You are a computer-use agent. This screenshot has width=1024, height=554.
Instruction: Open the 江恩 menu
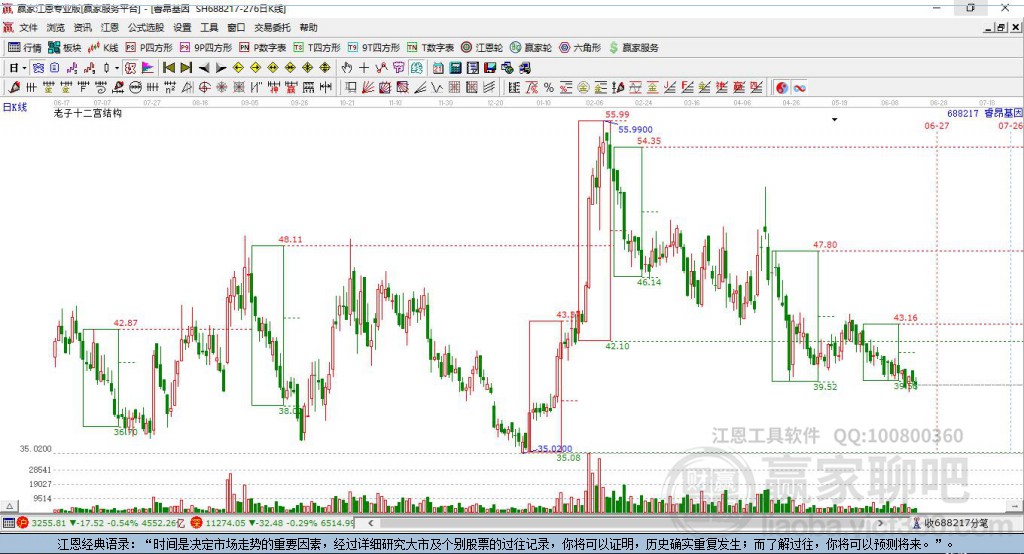click(110, 27)
